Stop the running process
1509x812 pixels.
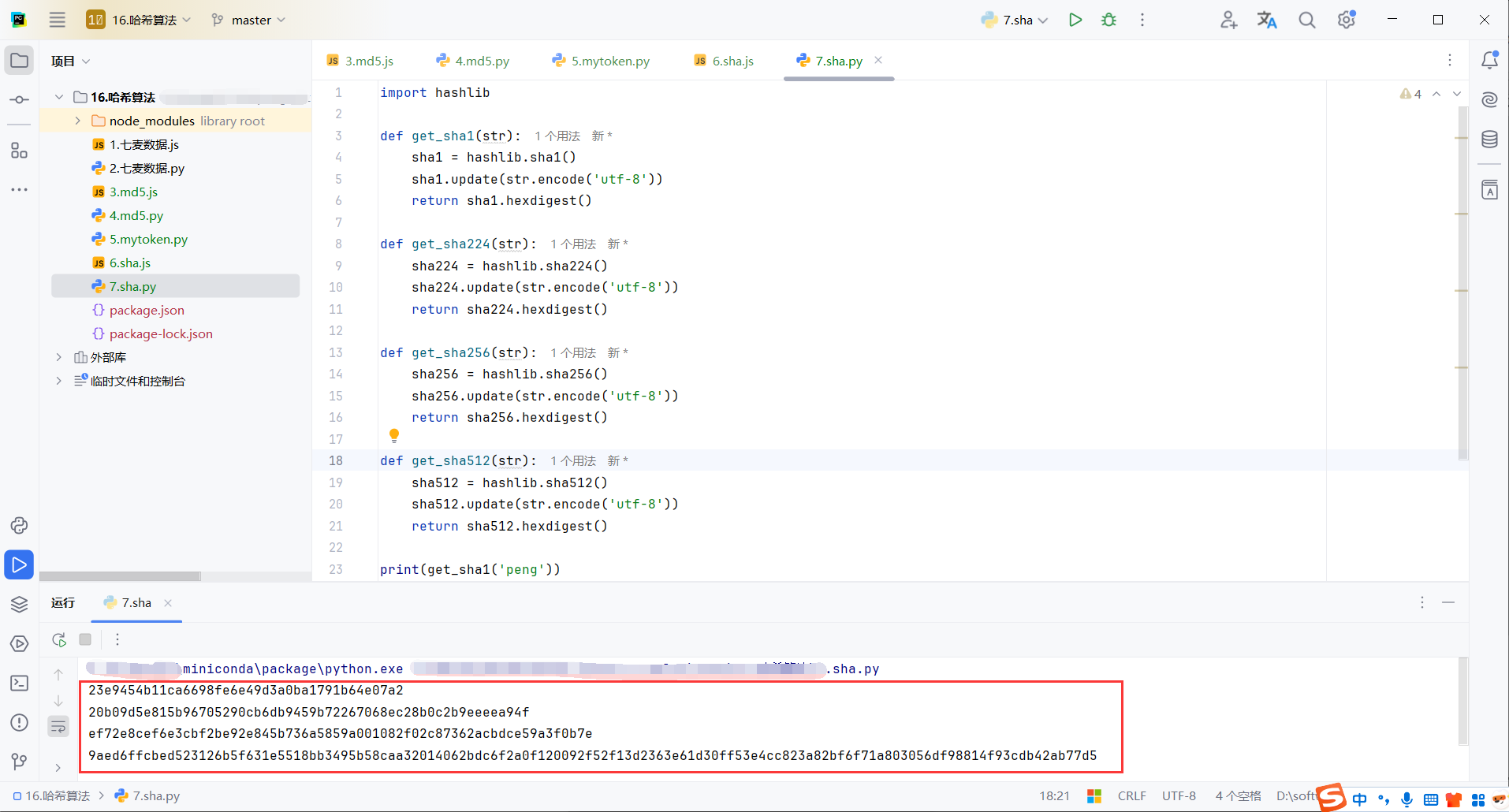85,639
